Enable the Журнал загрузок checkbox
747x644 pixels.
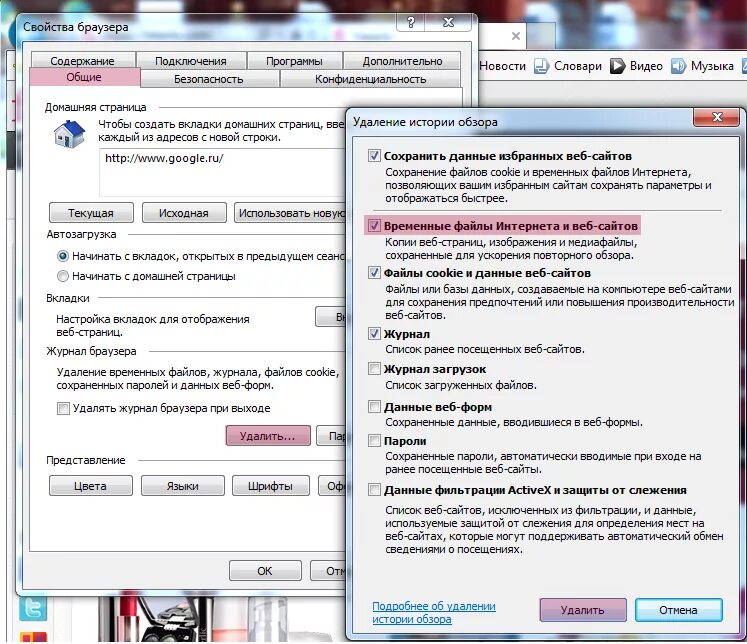[374, 369]
